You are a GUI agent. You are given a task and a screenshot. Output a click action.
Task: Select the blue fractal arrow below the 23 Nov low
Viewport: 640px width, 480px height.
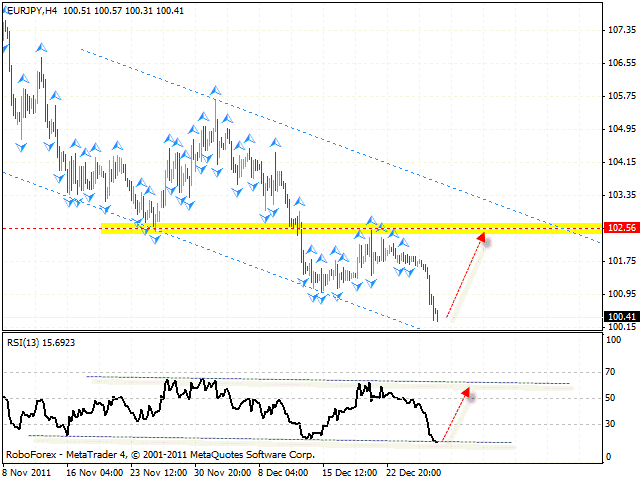(x=155, y=240)
